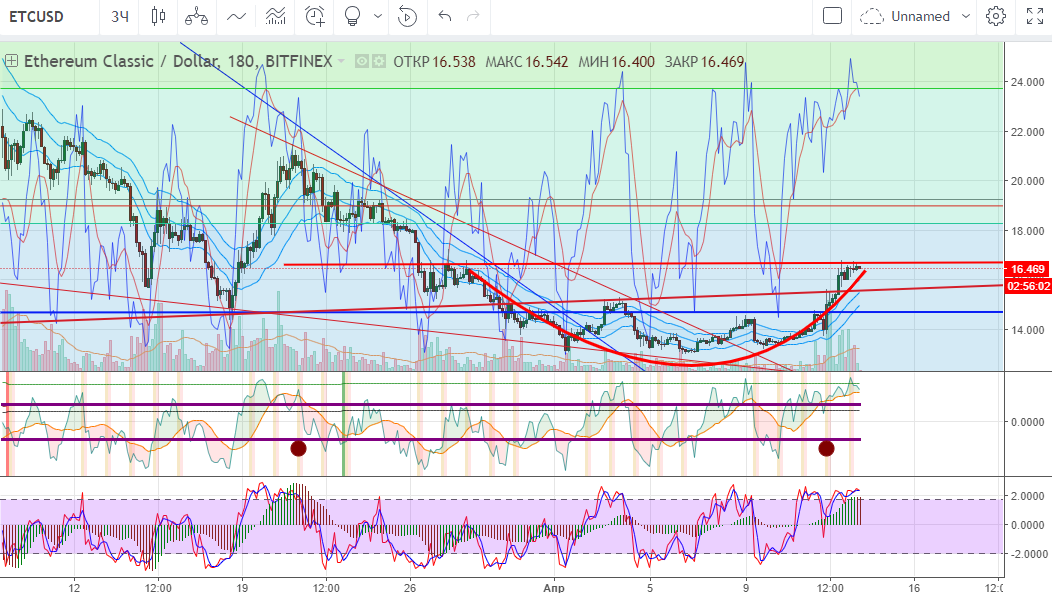The width and height of the screenshot is (1052, 593).
Task: Open series settings gear beside the legend
Action: pos(379,62)
